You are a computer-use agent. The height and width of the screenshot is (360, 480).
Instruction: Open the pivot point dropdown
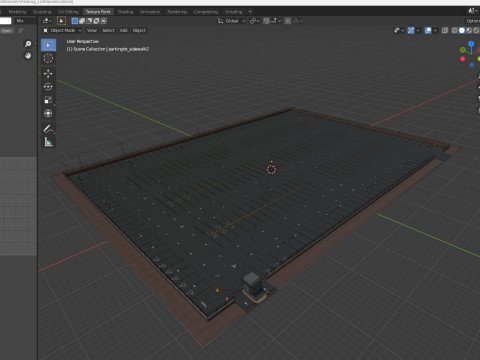click(255, 21)
